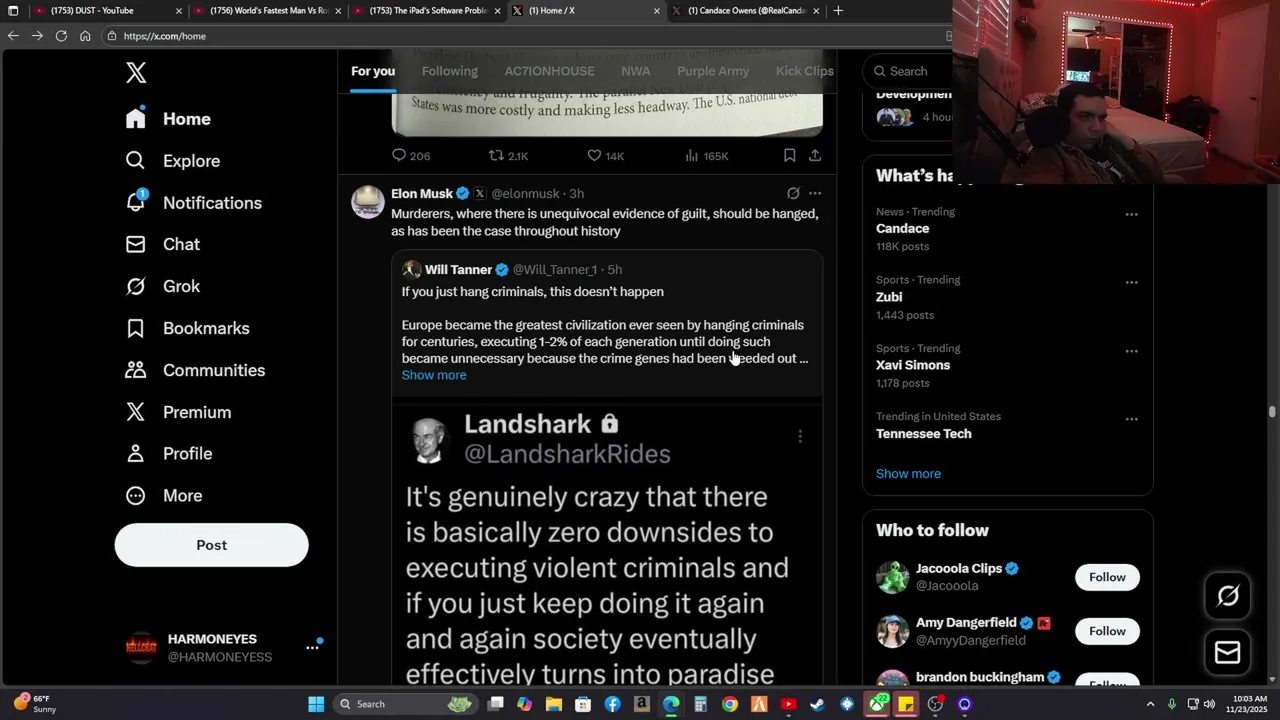Open Premium in the sidebar
This screenshot has width=1280, height=720.
point(178,412)
